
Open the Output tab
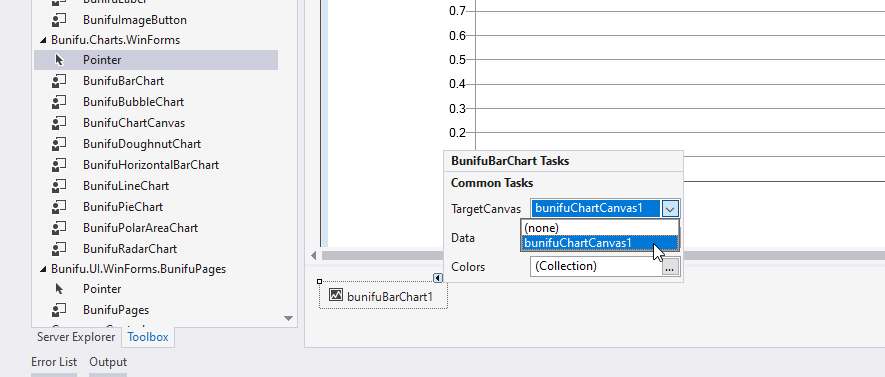pyautogui.click(x=108, y=362)
